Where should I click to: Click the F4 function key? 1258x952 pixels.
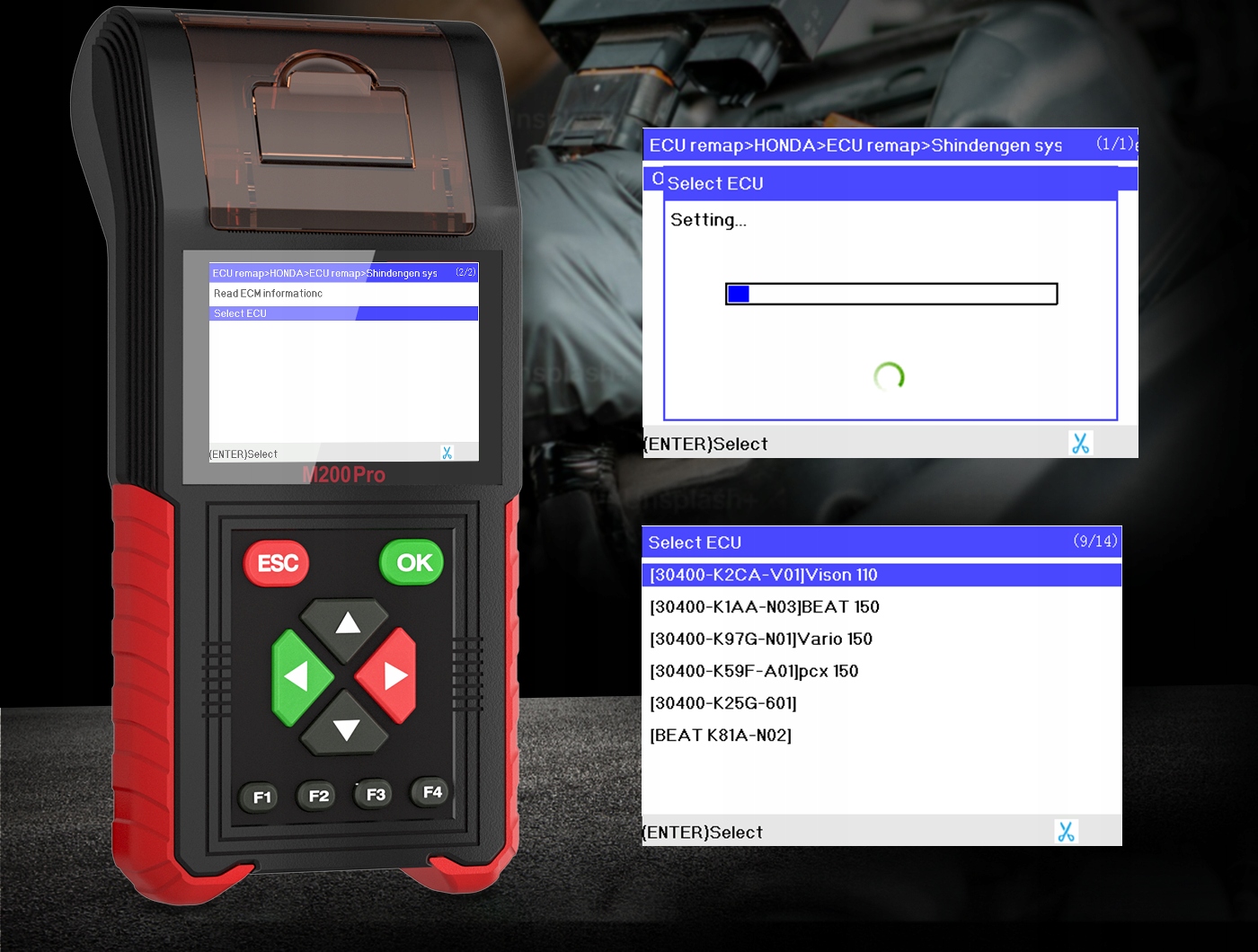pyautogui.click(x=431, y=791)
